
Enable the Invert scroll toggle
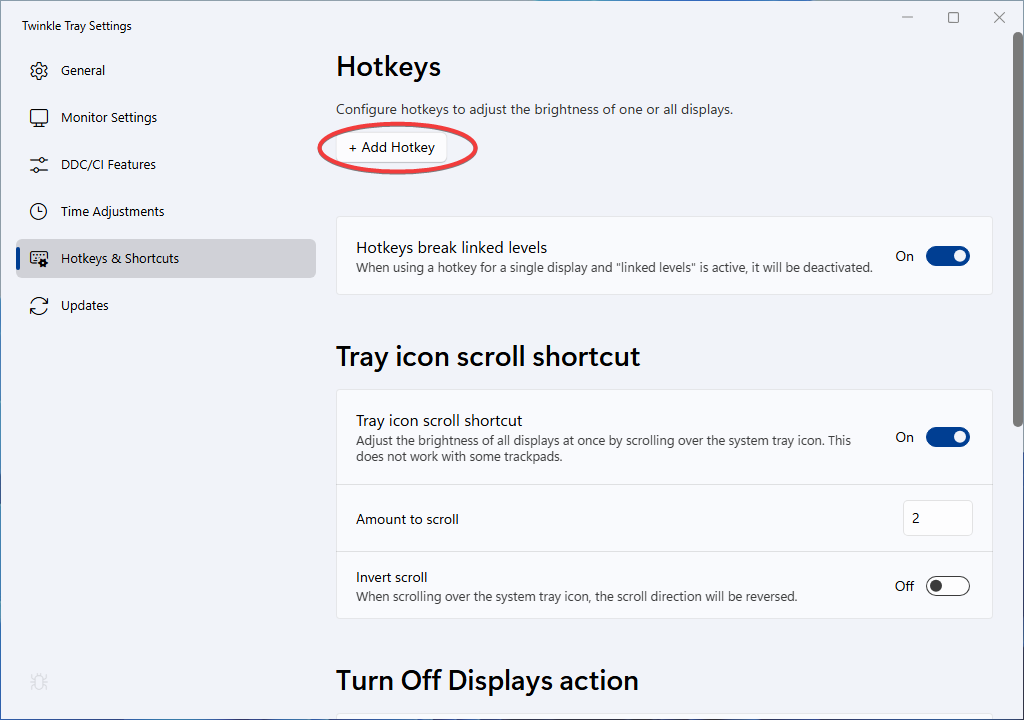point(947,586)
